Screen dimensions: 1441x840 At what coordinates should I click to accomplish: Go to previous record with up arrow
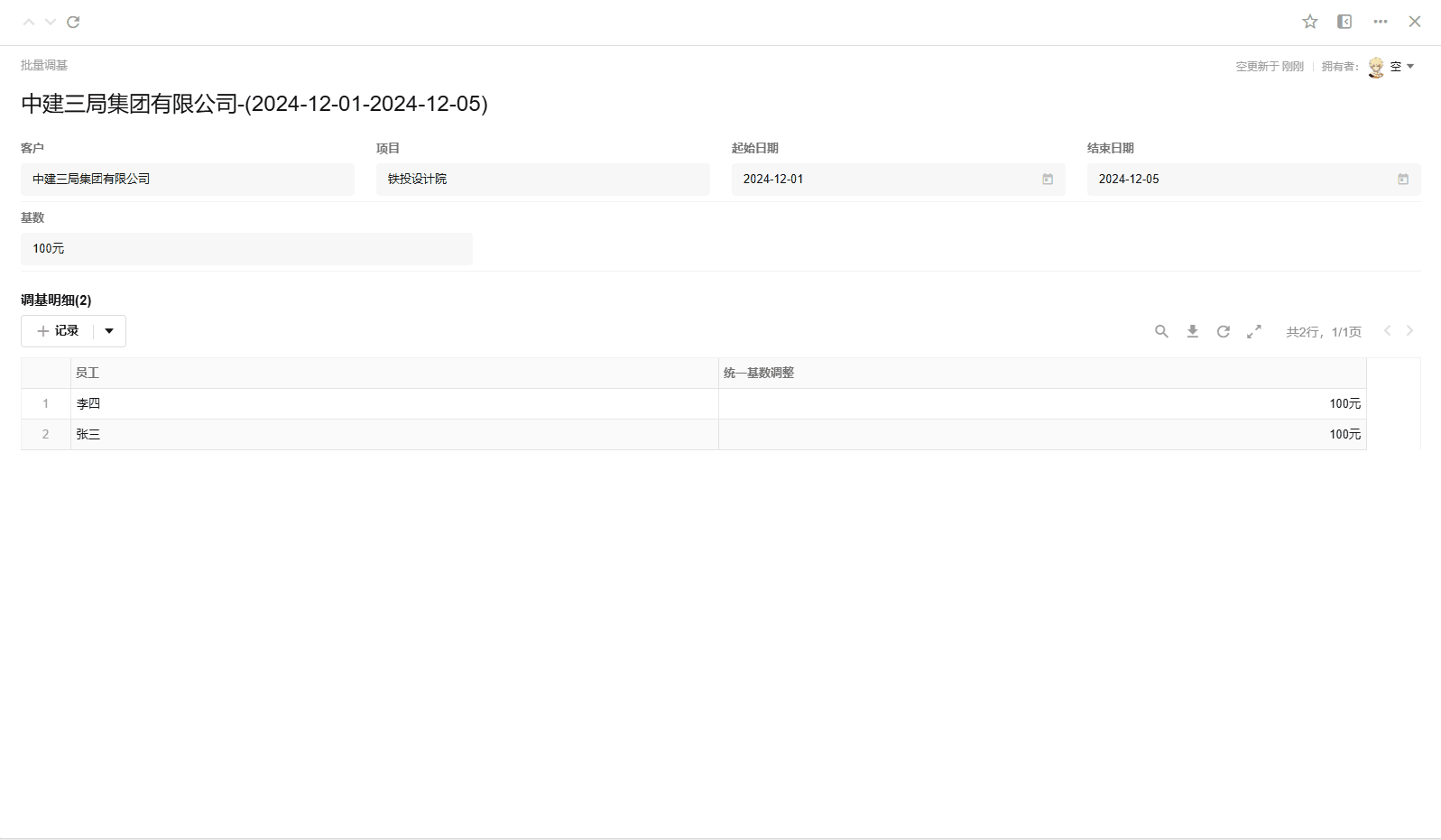point(29,22)
